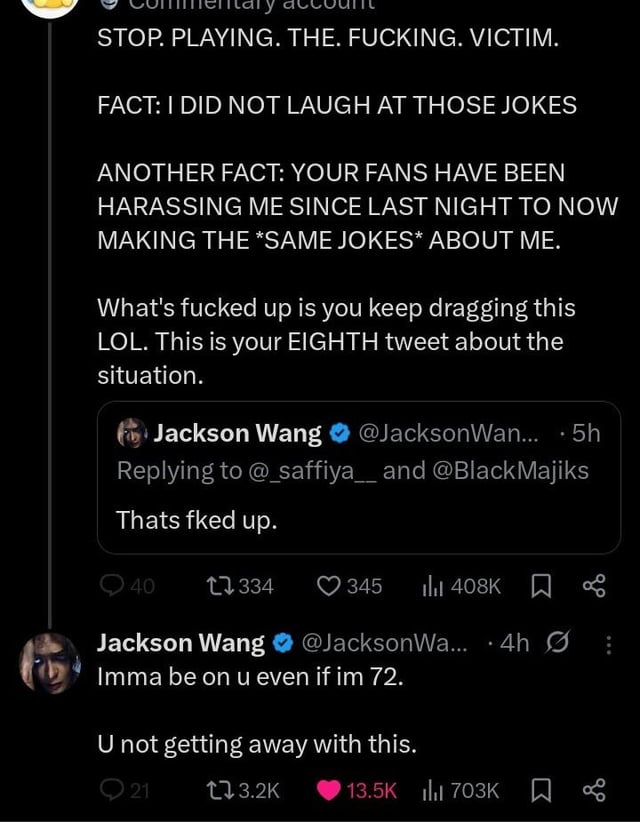Screen dimensions: 640x822
Task: Open the small avatar in the quoted tweet
Action: [131, 433]
